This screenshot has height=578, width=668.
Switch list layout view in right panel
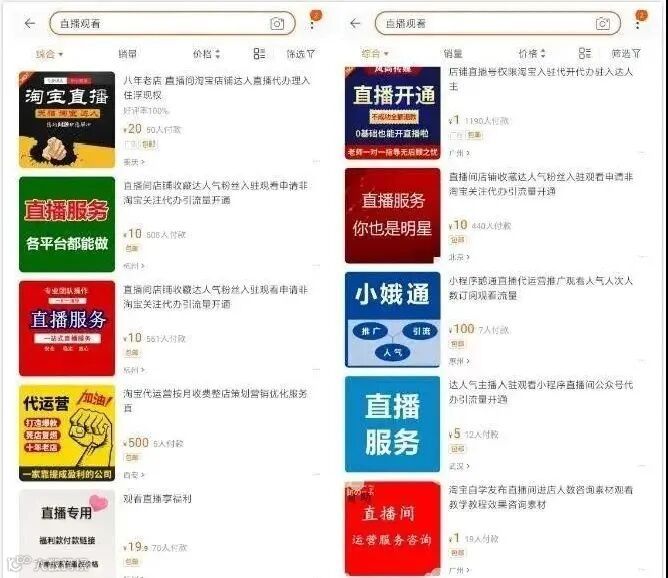[x=584, y=54]
